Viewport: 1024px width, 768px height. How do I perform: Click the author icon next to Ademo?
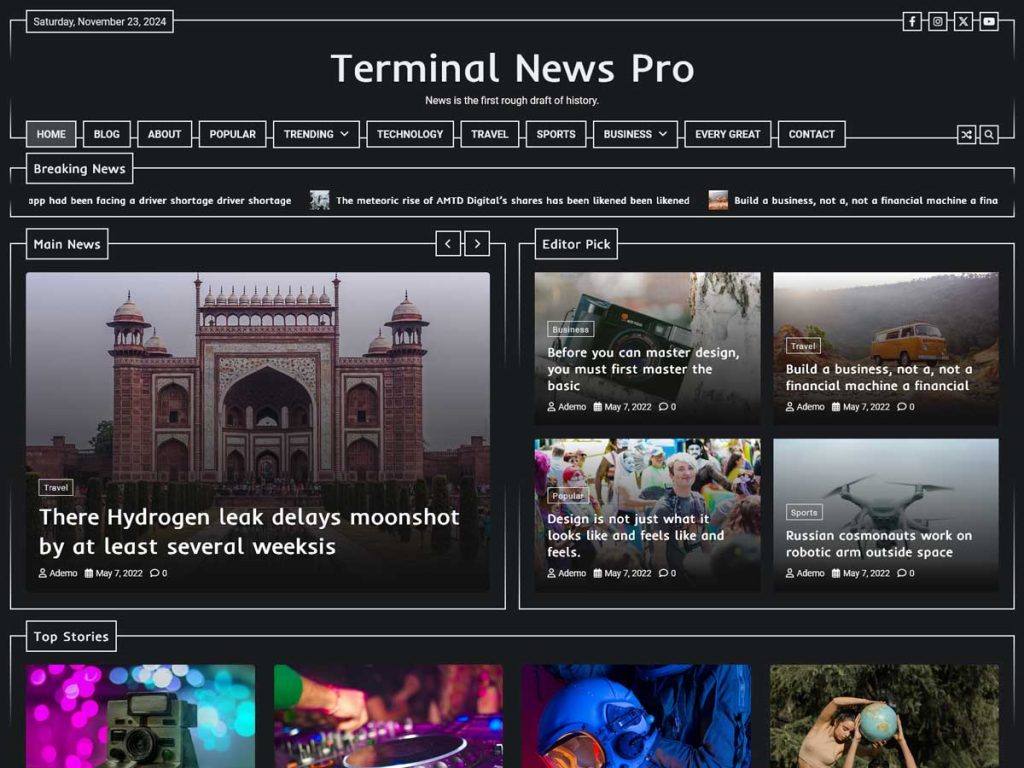(43, 573)
